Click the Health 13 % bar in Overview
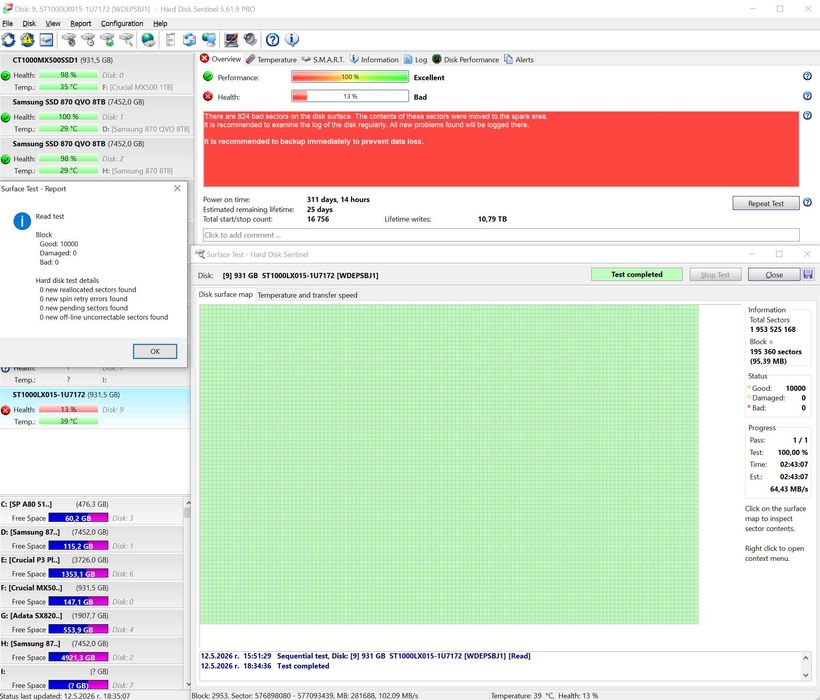 (350, 96)
